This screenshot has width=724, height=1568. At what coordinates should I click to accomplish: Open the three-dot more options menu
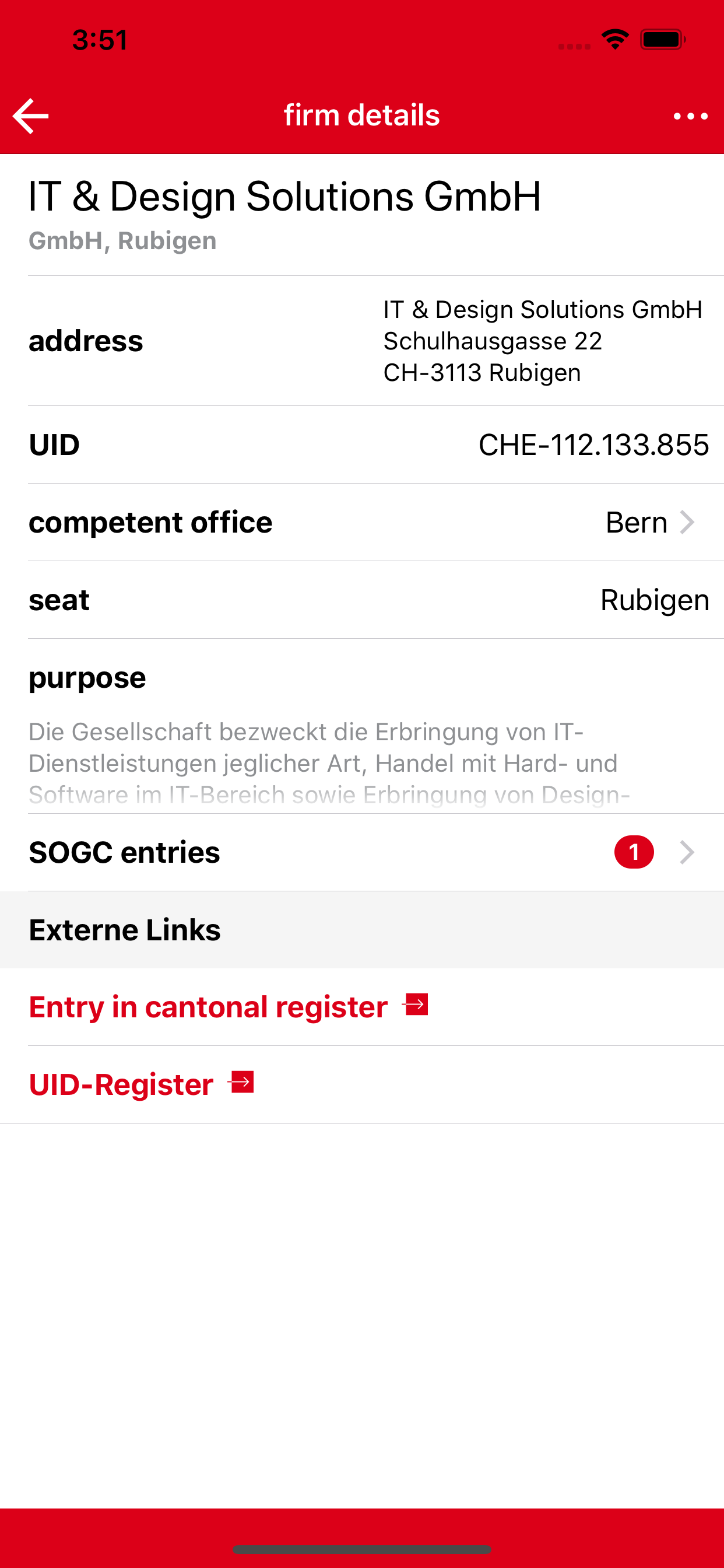click(691, 116)
